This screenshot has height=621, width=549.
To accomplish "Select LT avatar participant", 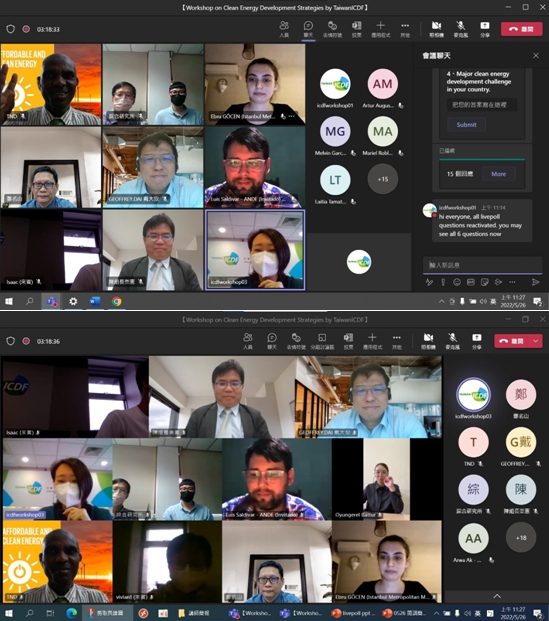I will click(335, 180).
